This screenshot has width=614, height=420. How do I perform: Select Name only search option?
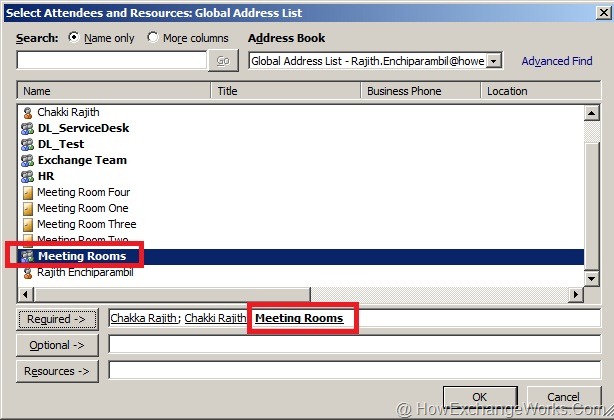tap(74, 38)
